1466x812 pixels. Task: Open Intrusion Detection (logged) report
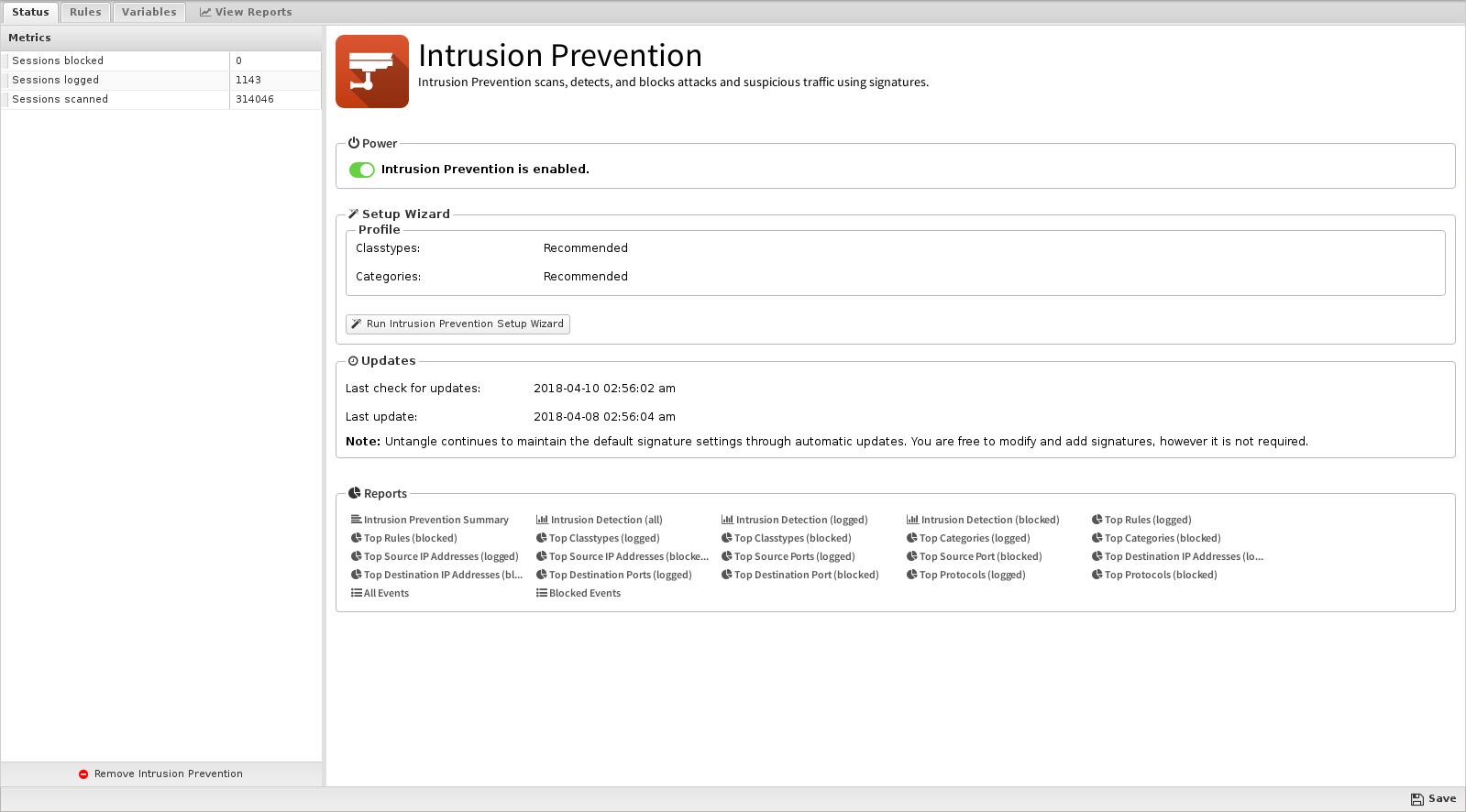(x=795, y=520)
